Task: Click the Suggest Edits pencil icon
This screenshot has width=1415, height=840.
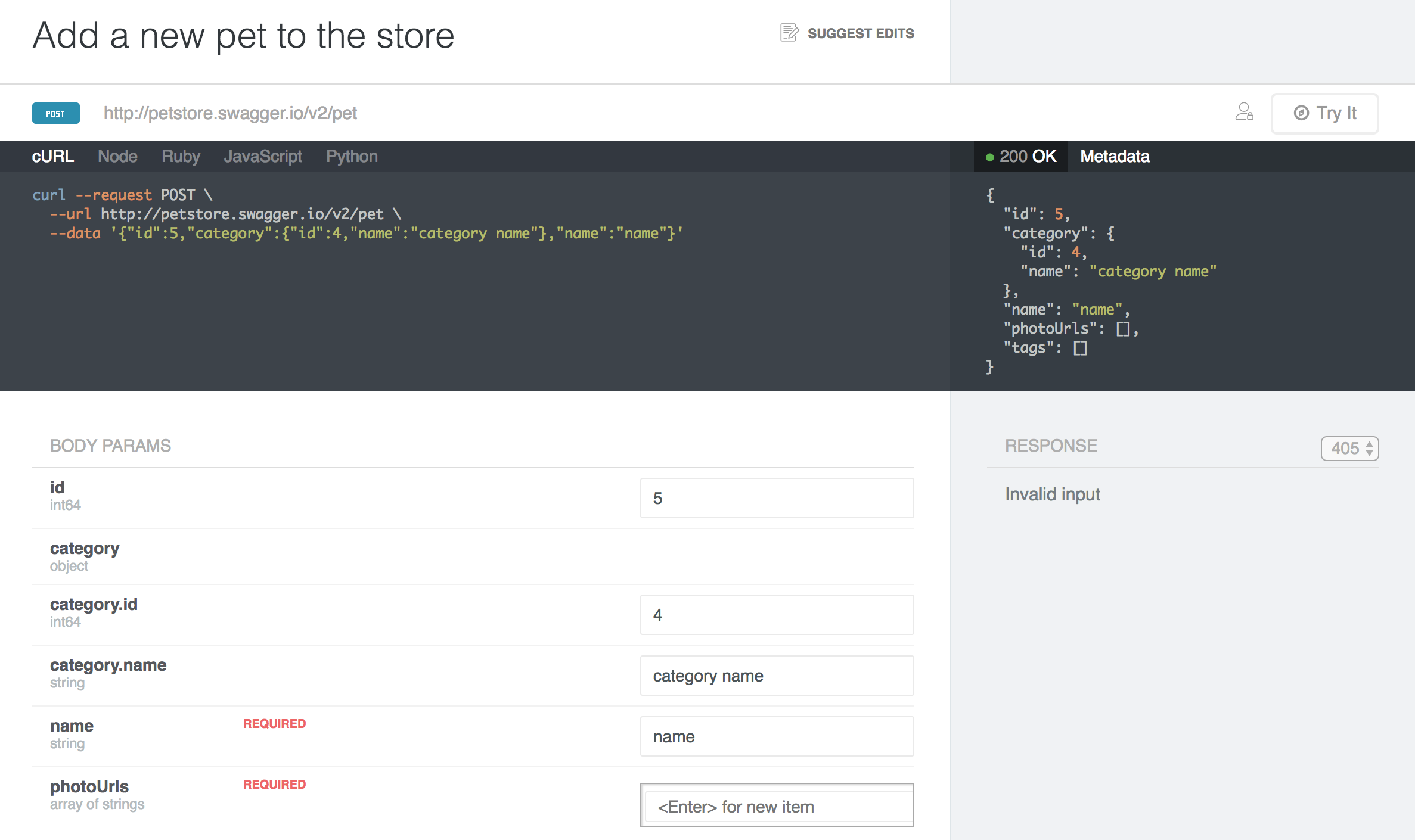Action: pos(790,33)
